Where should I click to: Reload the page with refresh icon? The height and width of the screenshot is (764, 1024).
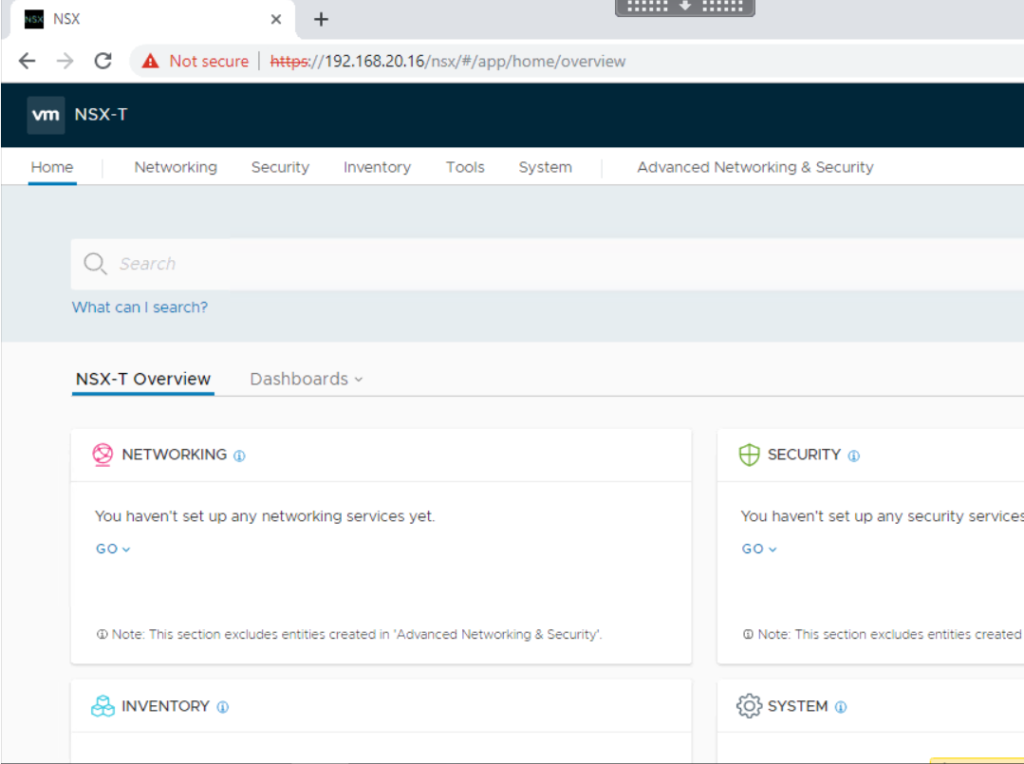coord(103,61)
